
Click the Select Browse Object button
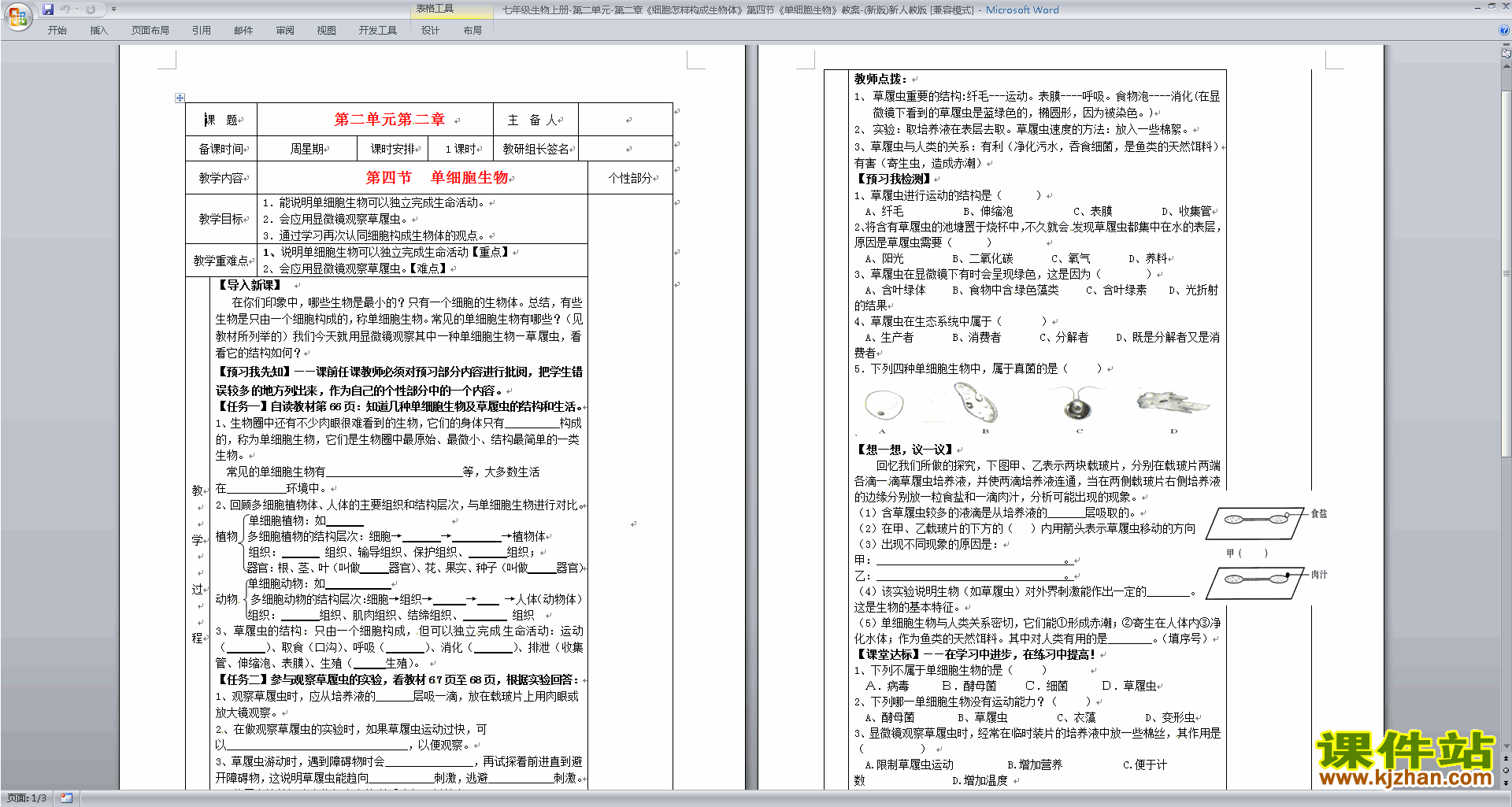tap(1506, 771)
